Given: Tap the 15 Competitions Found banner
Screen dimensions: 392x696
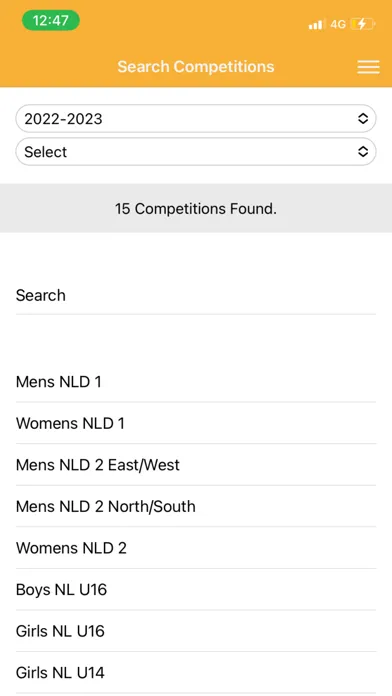Looking at the screenshot, I should [196, 208].
